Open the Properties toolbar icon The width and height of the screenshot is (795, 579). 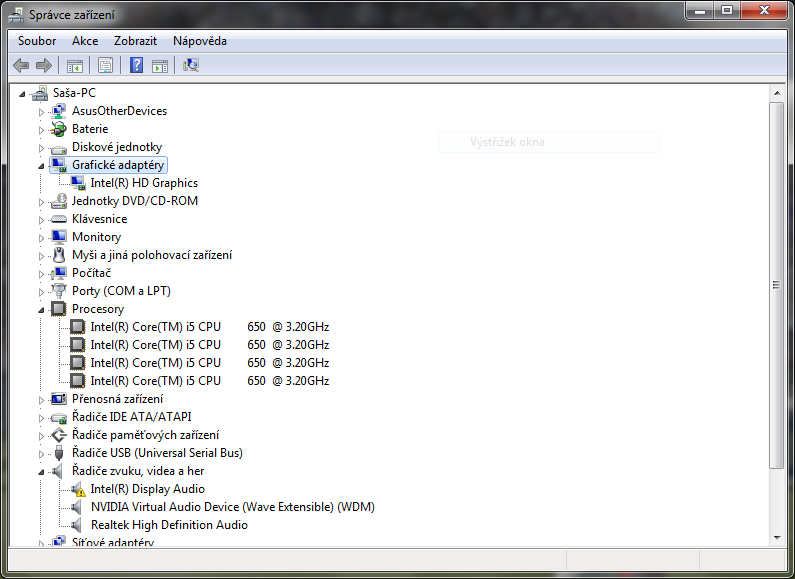105,65
